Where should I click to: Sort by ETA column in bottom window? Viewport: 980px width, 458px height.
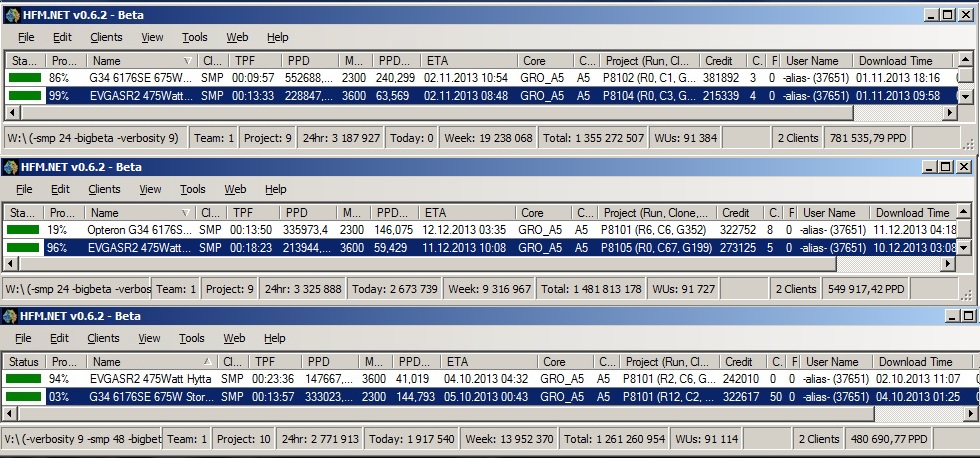pyautogui.click(x=489, y=362)
